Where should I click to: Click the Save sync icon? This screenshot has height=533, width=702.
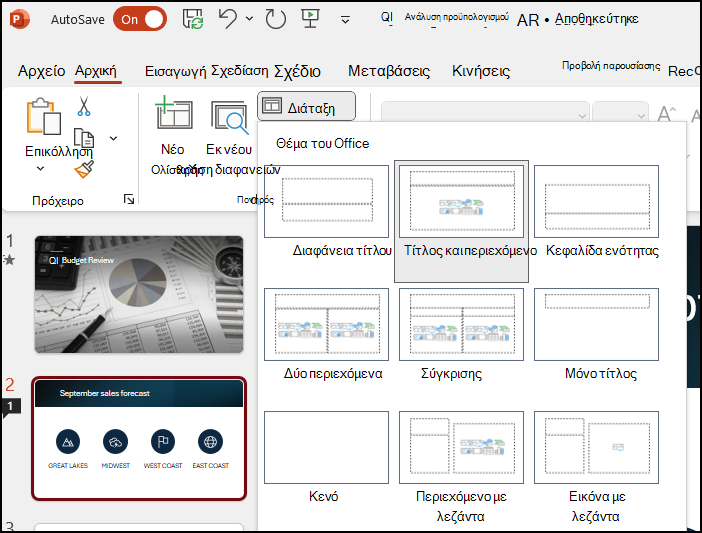pos(193,19)
